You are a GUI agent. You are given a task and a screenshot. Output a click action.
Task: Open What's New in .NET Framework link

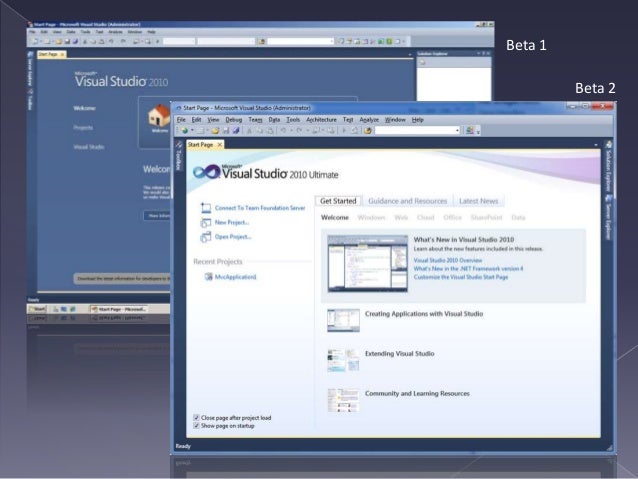click(468, 269)
